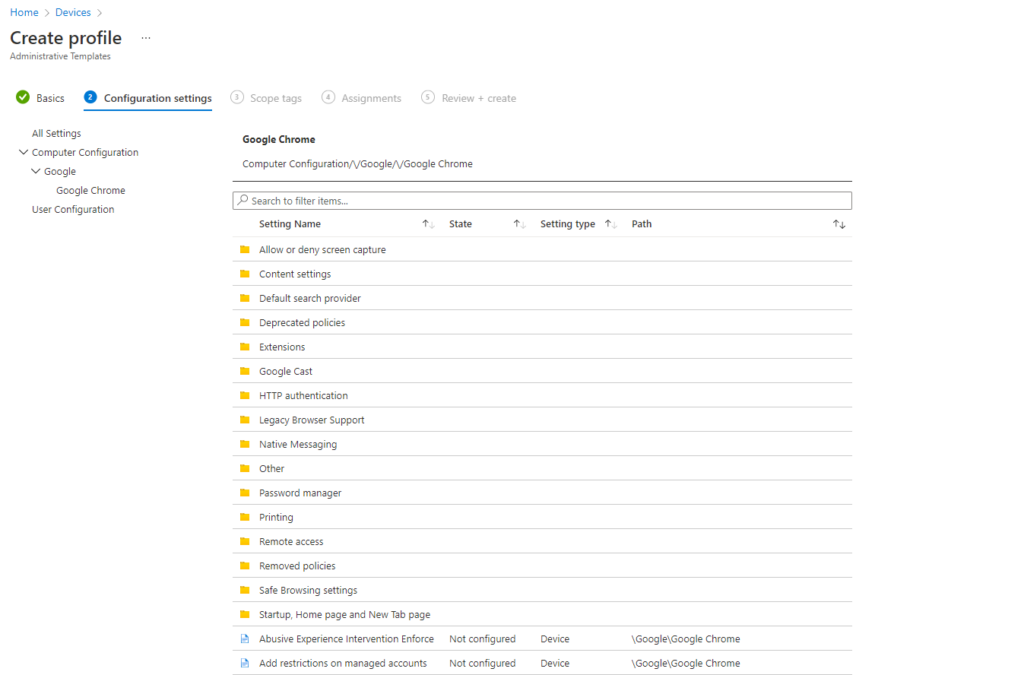The height and width of the screenshot is (675, 1024).
Task: Click the folder icon beside Allow or deny screen capture
Action: pyautogui.click(x=245, y=249)
